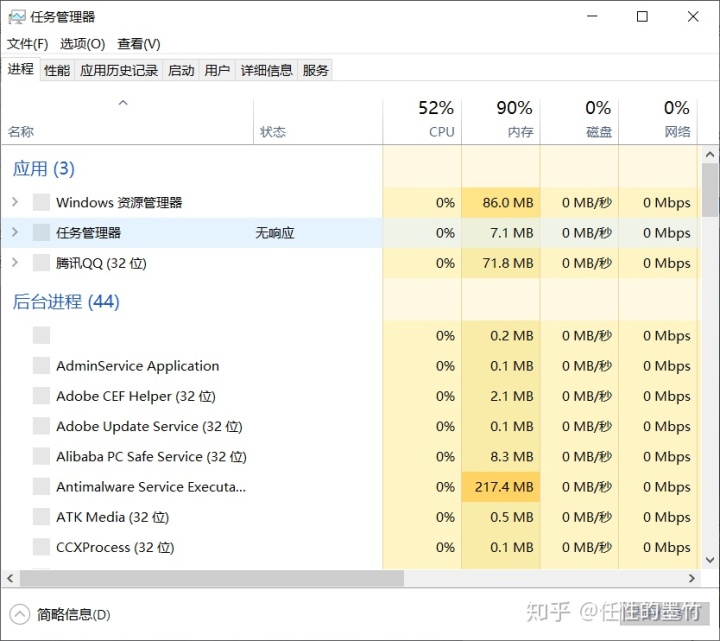720x641 pixels.
Task: Click the icon beside 腾讯QQ (32 位)
Action: pyautogui.click(x=41, y=263)
